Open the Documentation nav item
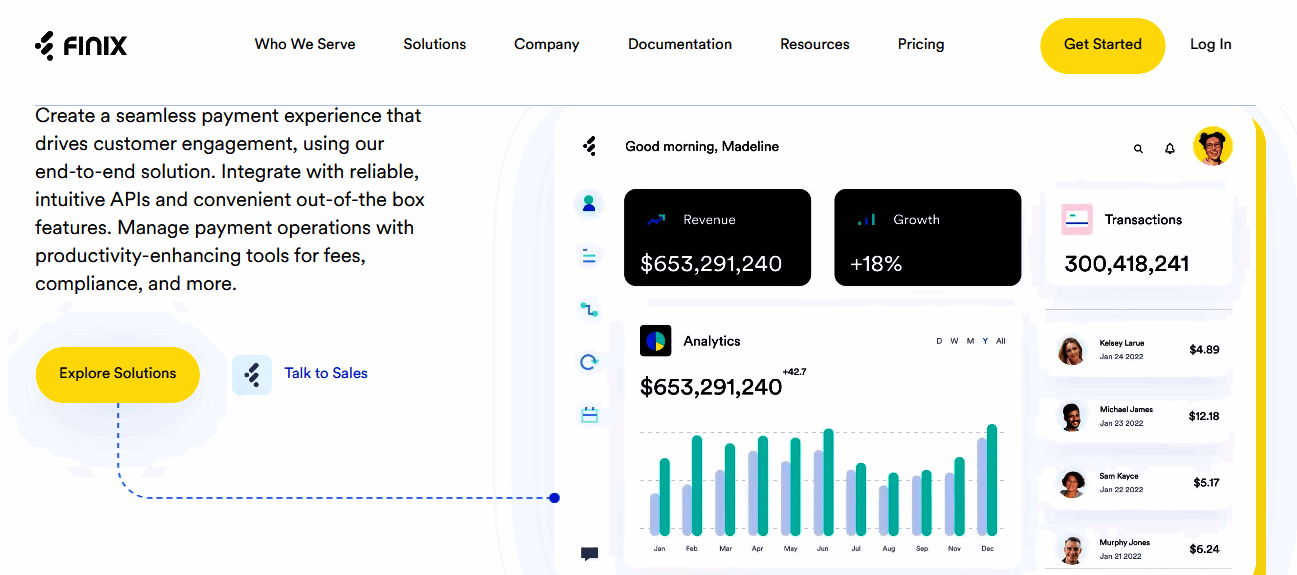Screen dimensions: 1297x575 (x=680, y=44)
